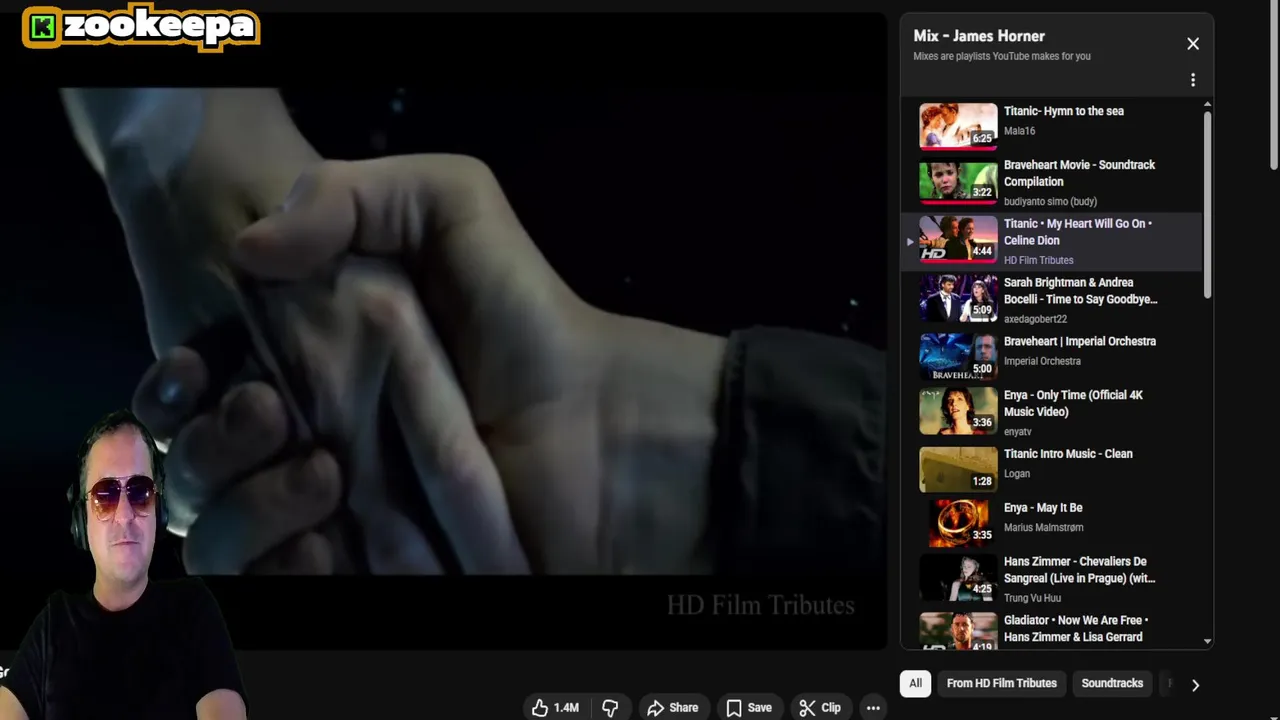Screen dimensions: 1280x720
Task: Open the playlist three-dot options menu
Action: [x=1193, y=80]
